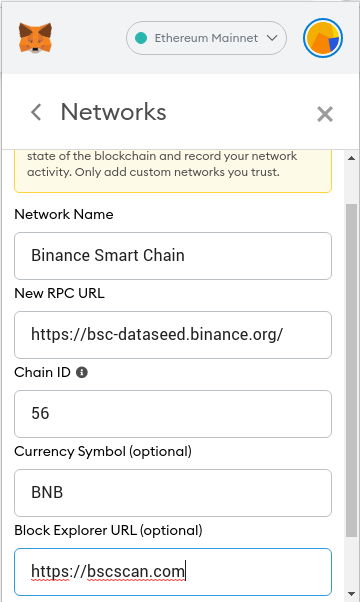The image size is (360, 602).
Task: Go back using the left arrow next to Networks
Action: click(36, 112)
